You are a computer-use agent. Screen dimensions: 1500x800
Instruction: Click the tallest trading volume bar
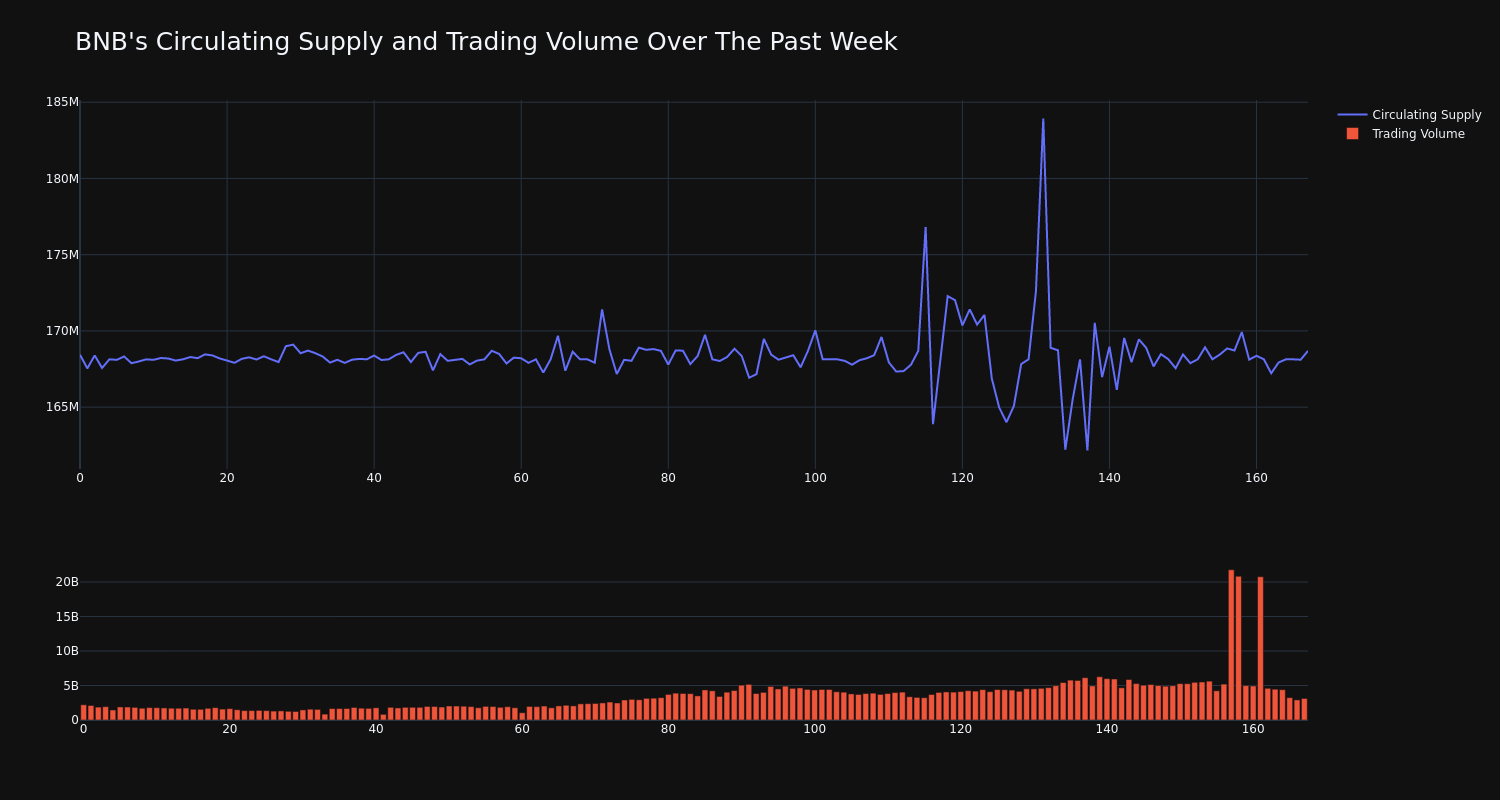click(x=1231, y=645)
